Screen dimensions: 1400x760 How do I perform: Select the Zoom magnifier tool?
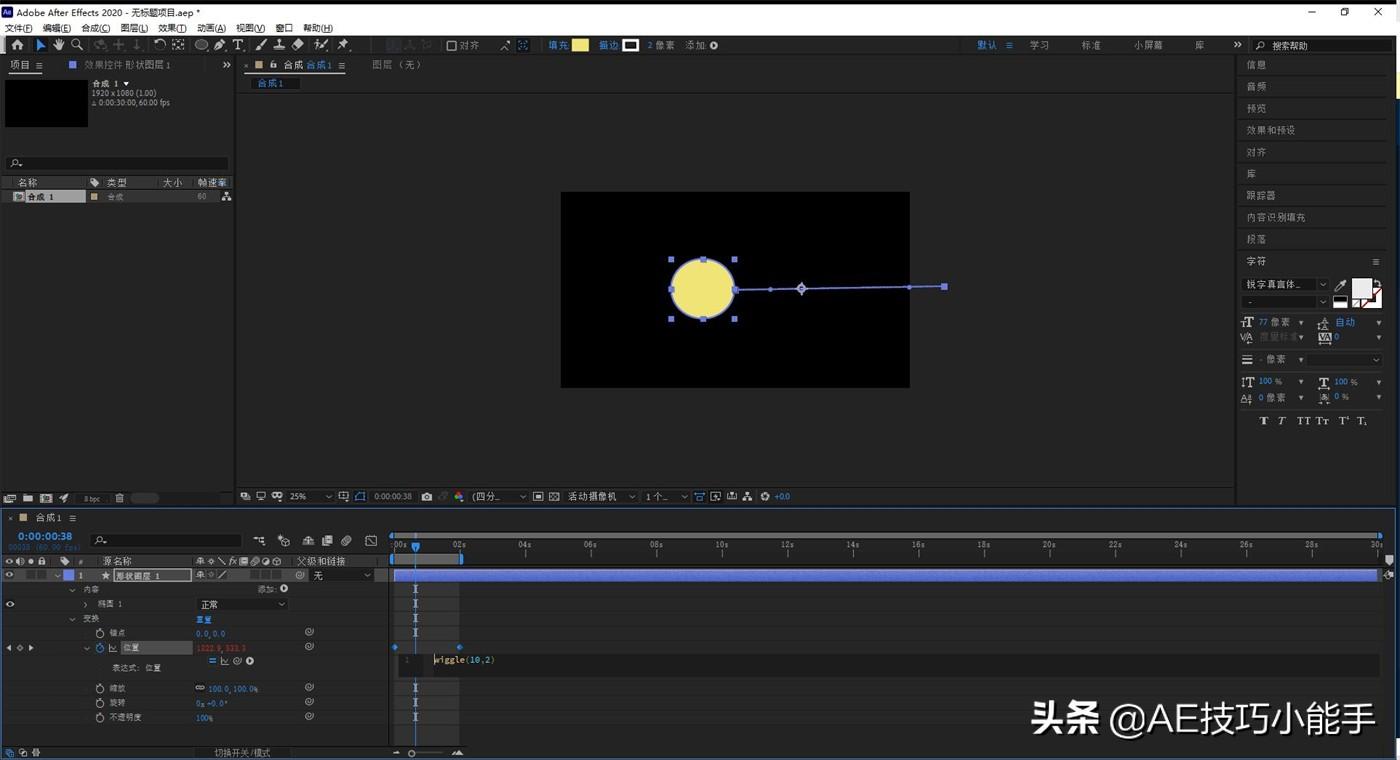(x=77, y=45)
